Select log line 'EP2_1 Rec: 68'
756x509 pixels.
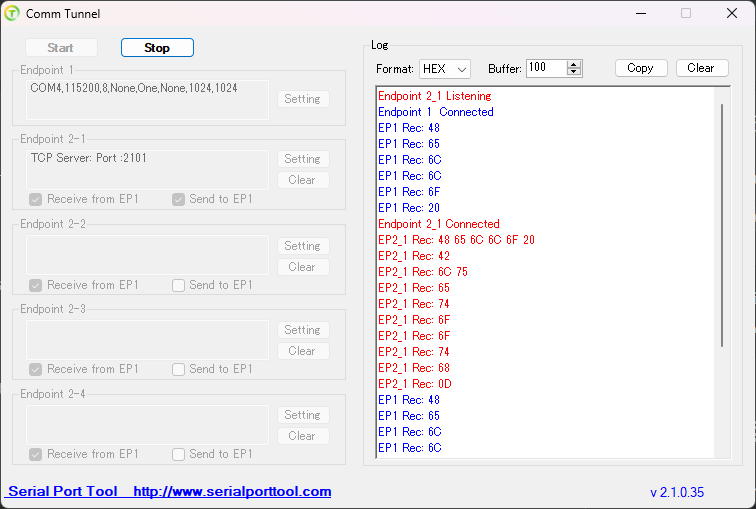tap(414, 368)
